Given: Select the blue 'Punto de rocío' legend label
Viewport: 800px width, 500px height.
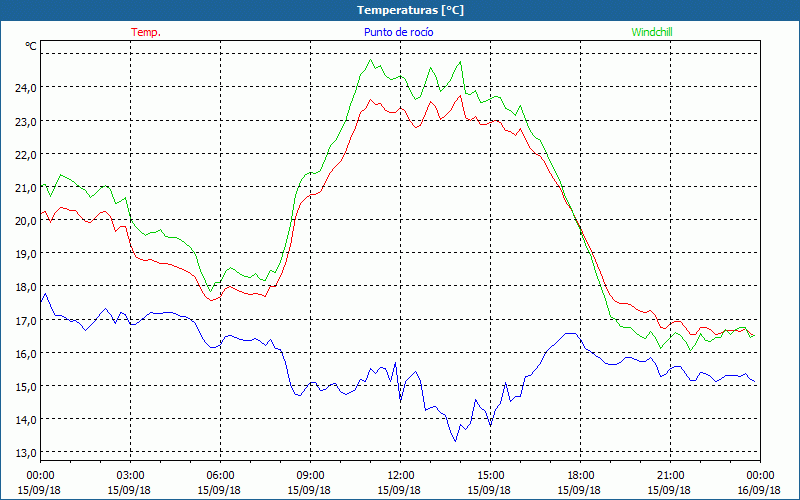Looking at the screenshot, I should coord(398,32).
